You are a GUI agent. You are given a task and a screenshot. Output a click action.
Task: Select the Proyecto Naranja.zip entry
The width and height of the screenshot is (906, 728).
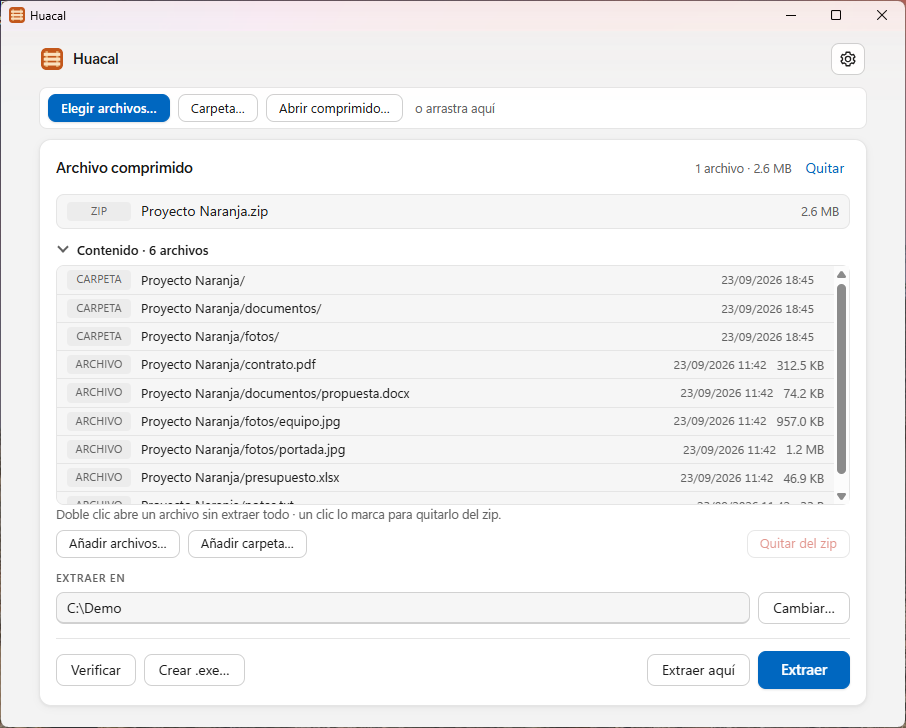click(x=452, y=211)
